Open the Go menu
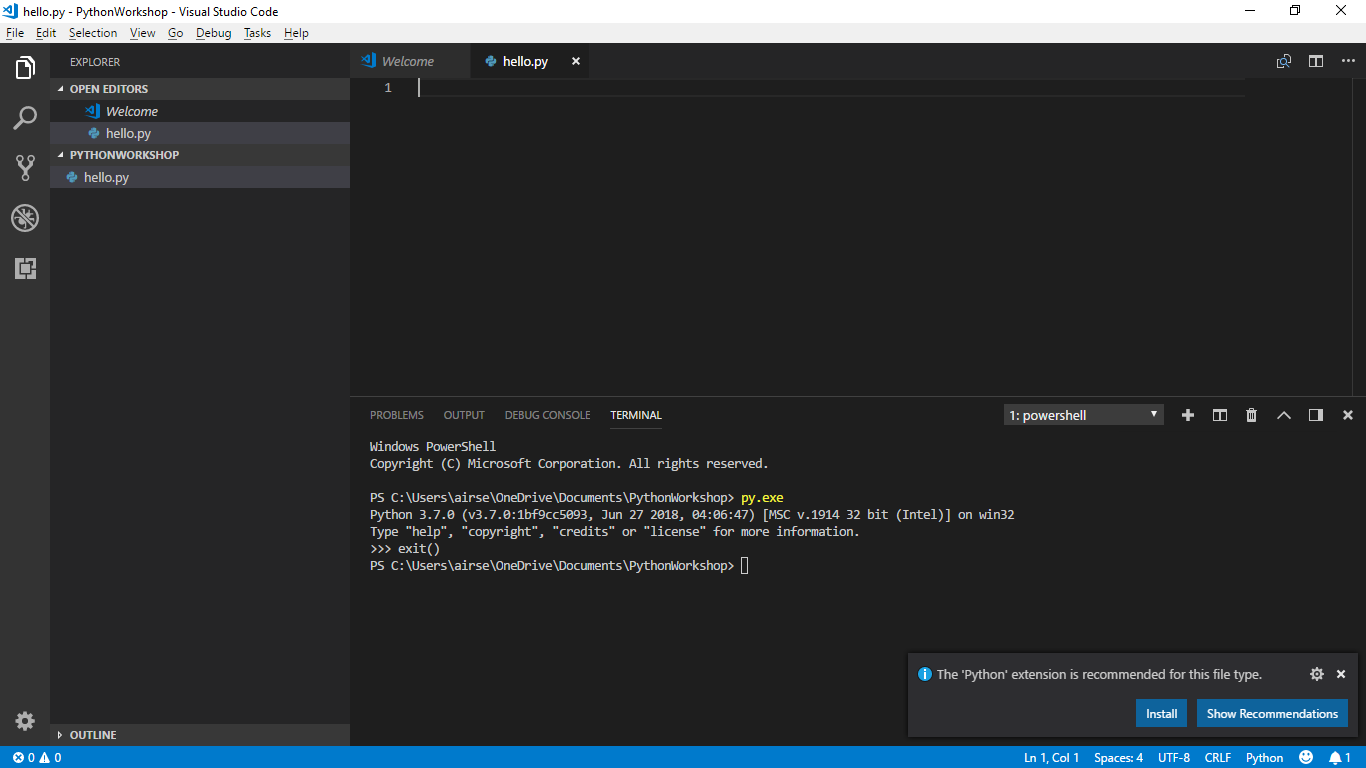 click(176, 33)
